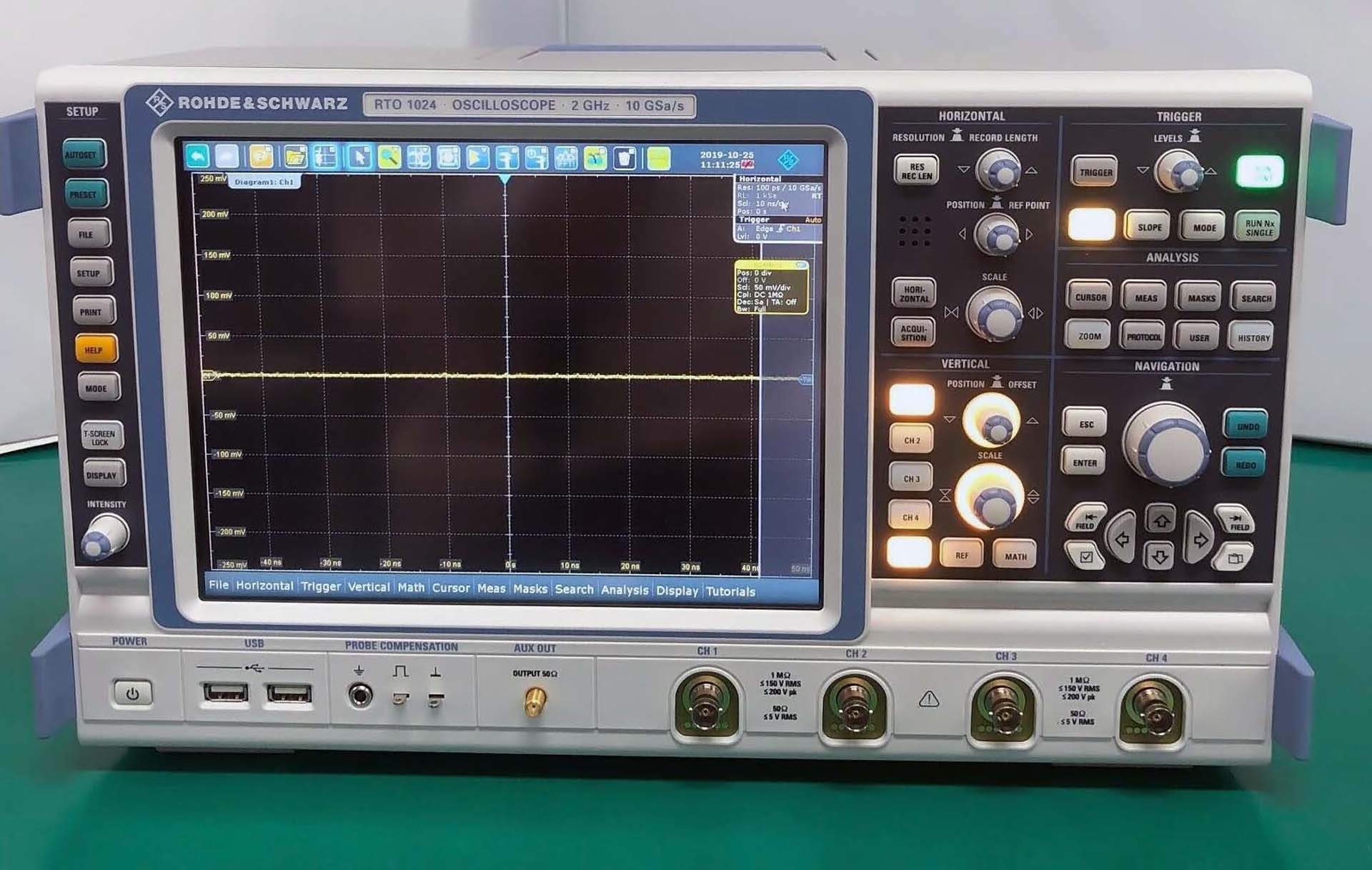Select the Diagram1: Ch1 tab label
The image size is (1372, 870).
coord(264,182)
